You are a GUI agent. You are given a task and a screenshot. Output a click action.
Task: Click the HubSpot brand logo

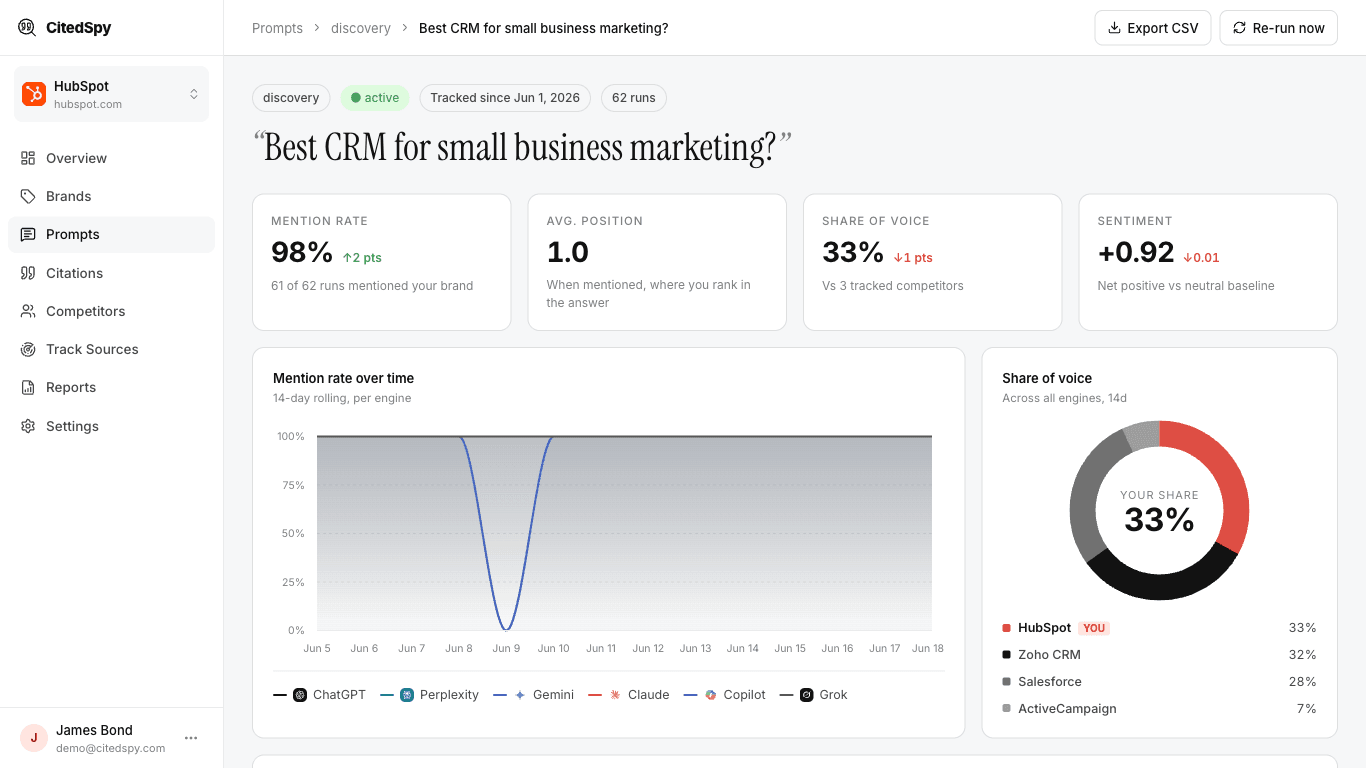(34, 94)
